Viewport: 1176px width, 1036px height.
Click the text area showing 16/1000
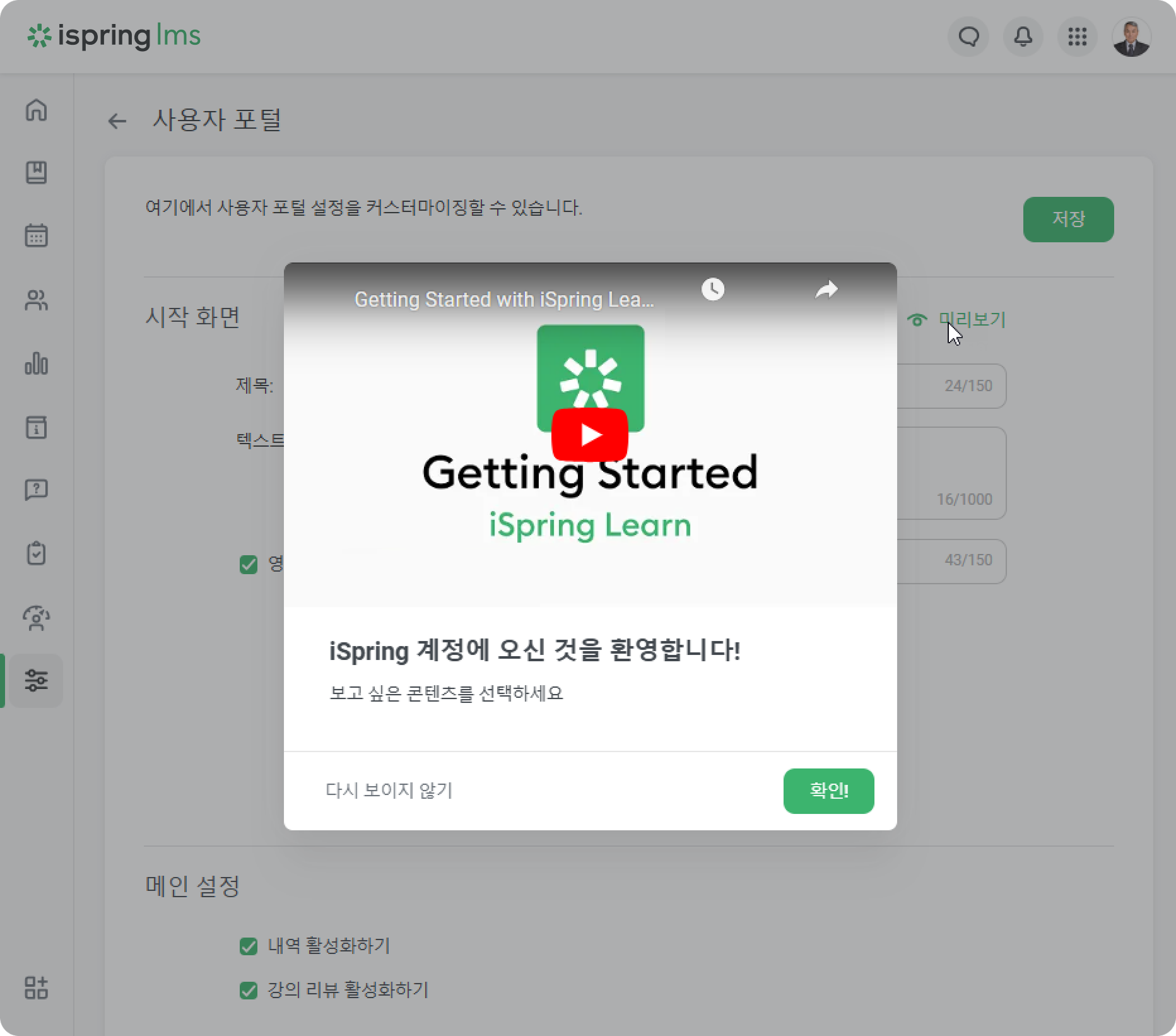[x=950, y=473]
